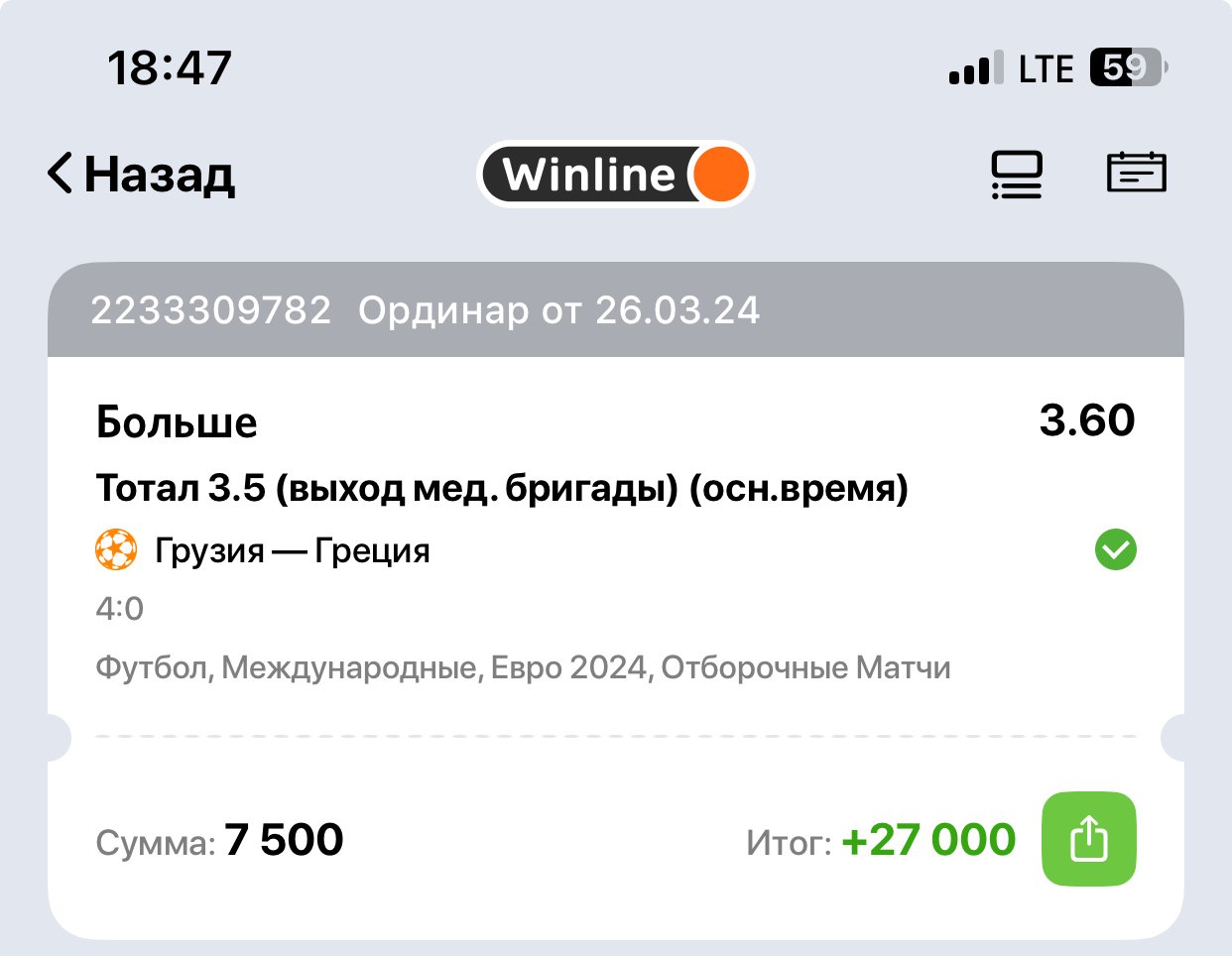The image size is (1232, 956).
Task: Click the Больше outcome label
Action: 177,422
